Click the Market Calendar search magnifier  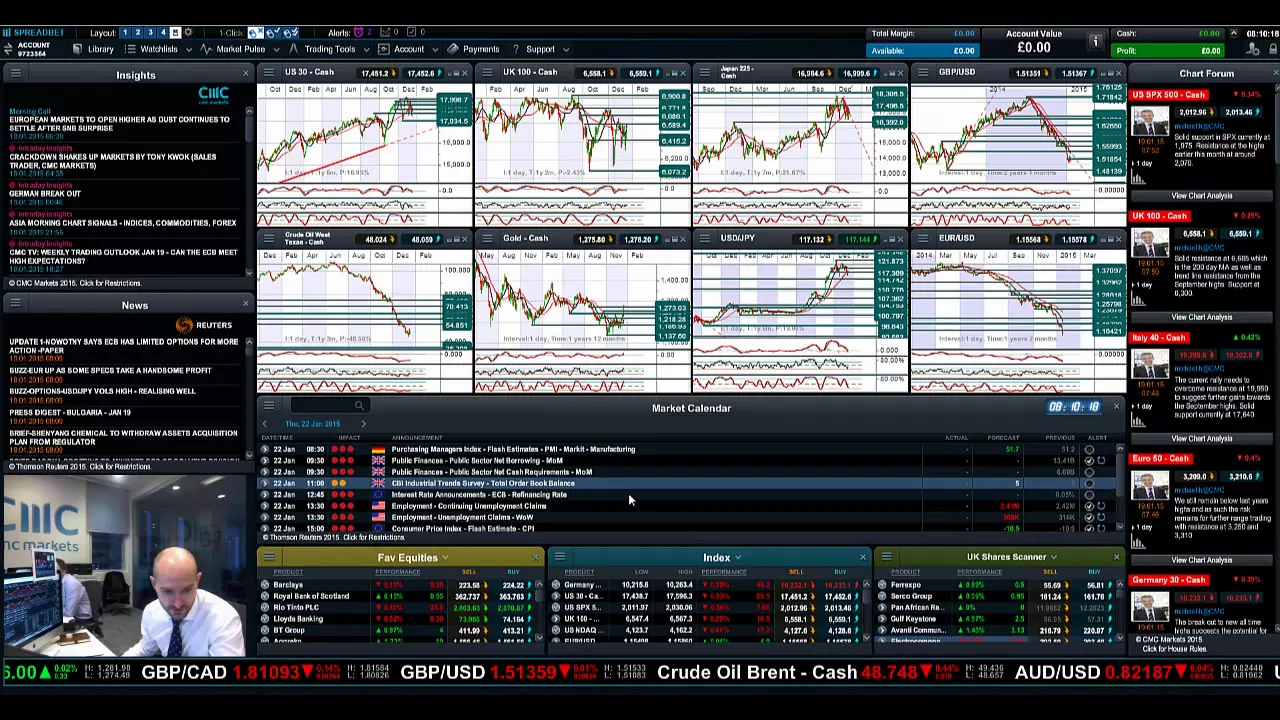pyautogui.click(x=358, y=406)
